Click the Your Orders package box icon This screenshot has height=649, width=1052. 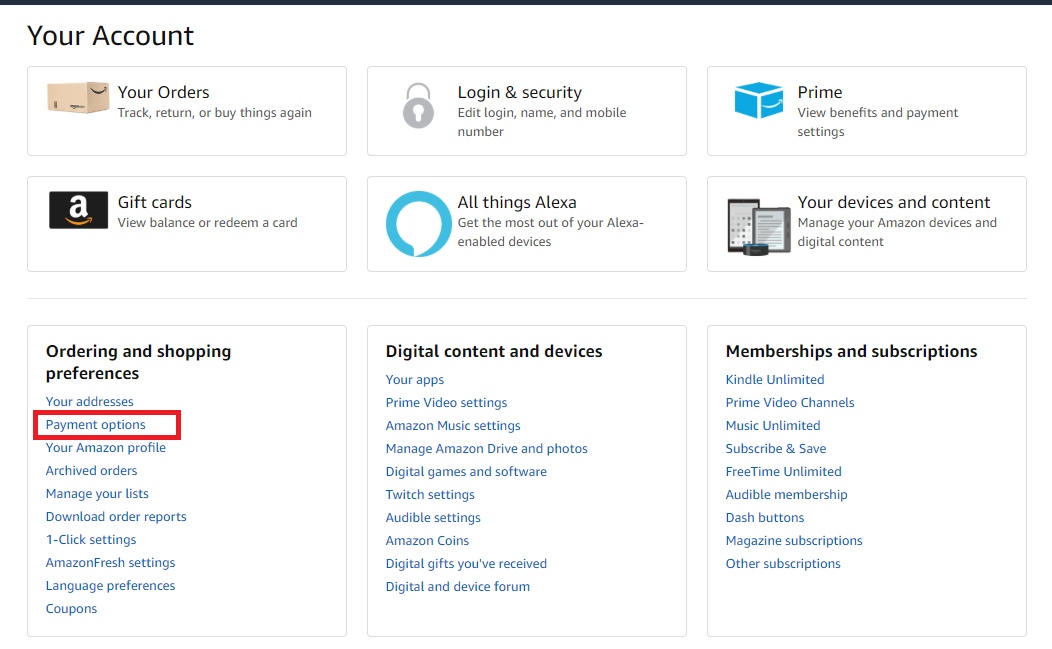(x=78, y=98)
